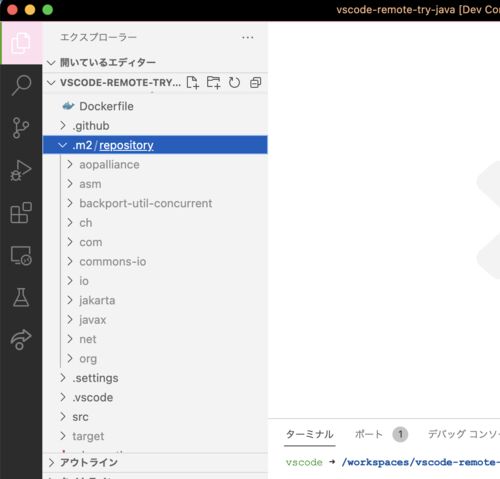The image size is (500, 479).
Task: Open the Testing flask view
Action: pyautogui.click(x=21, y=297)
